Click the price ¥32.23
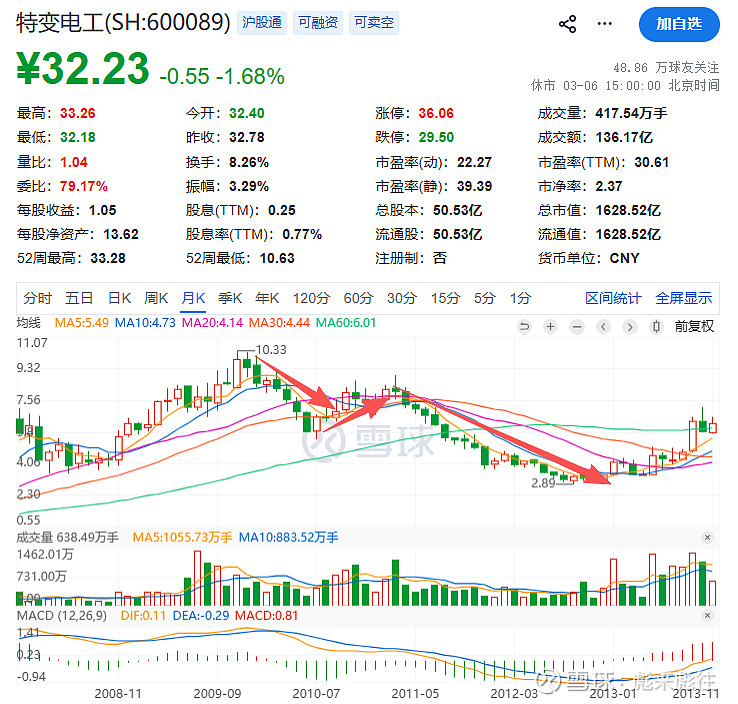Viewport: 738px width, 704px height. click(83, 69)
